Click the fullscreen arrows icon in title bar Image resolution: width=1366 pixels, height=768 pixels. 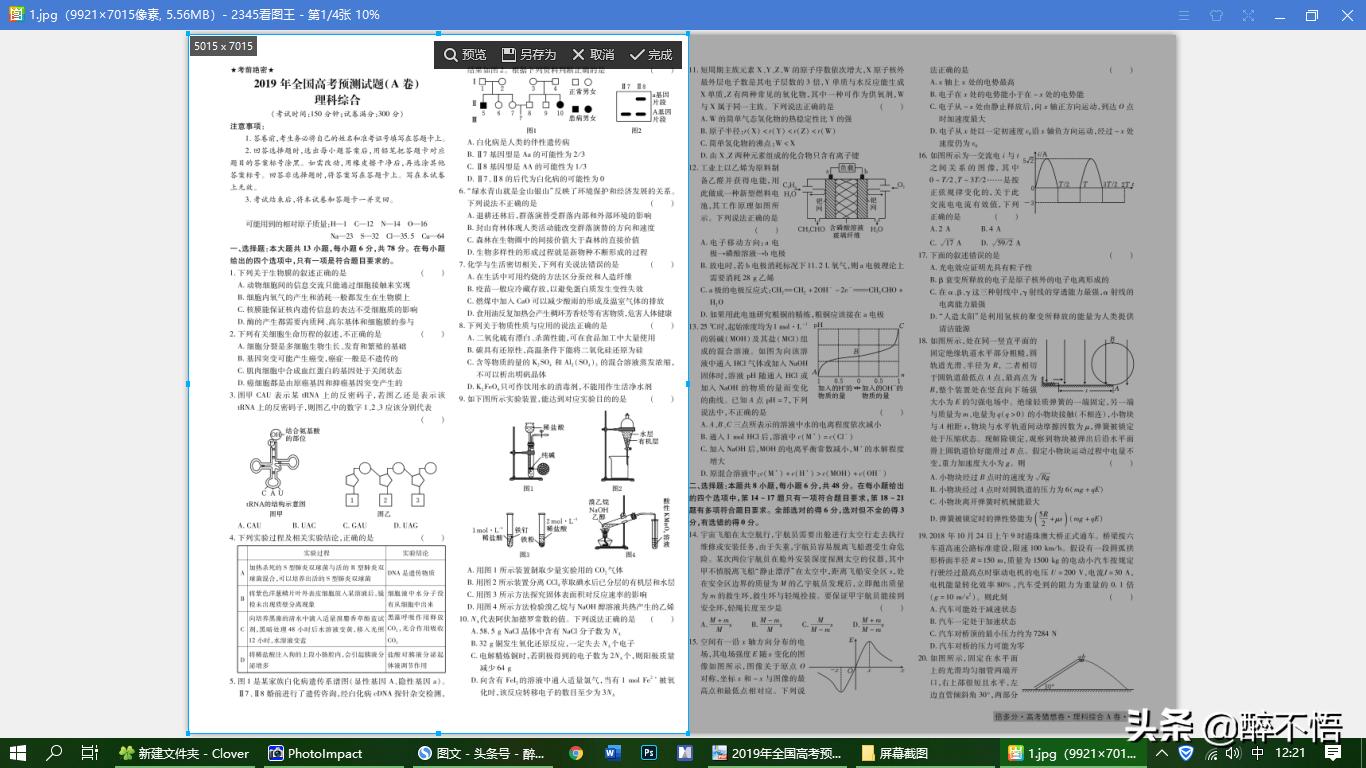coord(1248,15)
